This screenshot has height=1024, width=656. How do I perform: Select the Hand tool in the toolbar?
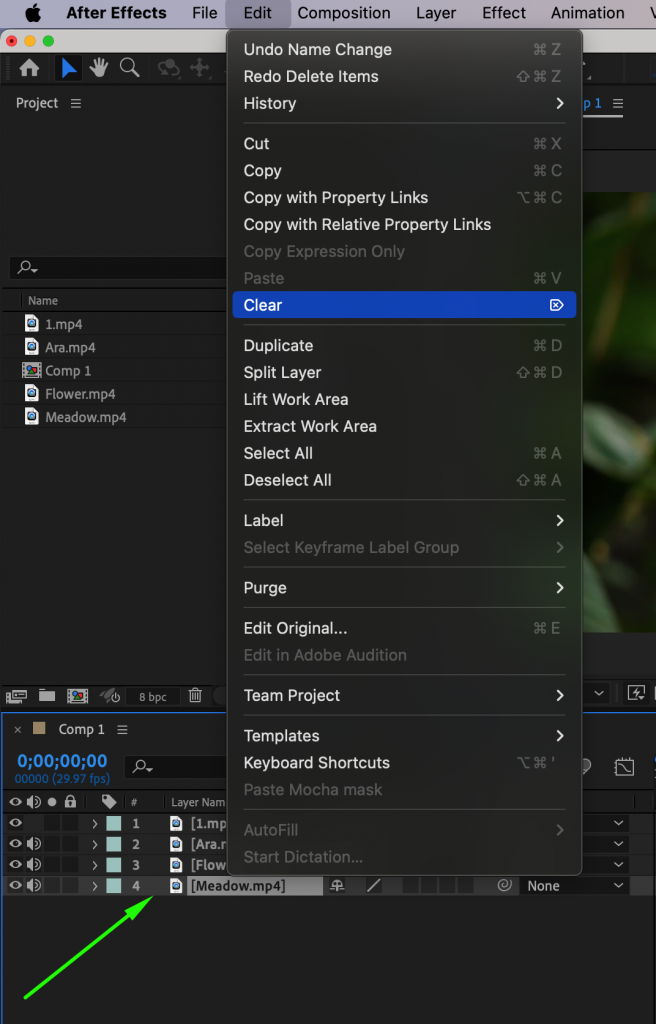point(97,67)
